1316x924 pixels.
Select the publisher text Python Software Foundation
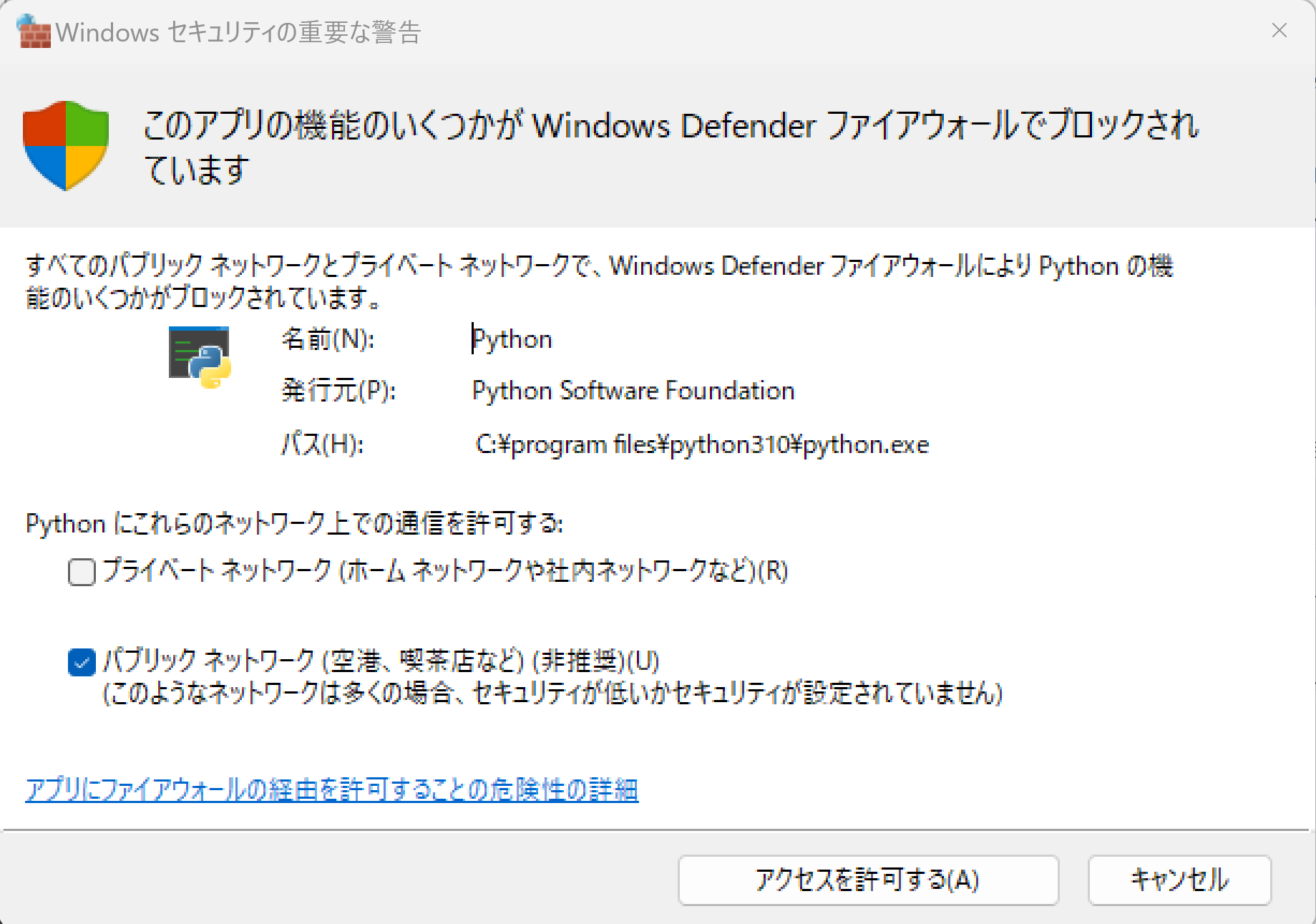pyautogui.click(x=633, y=391)
